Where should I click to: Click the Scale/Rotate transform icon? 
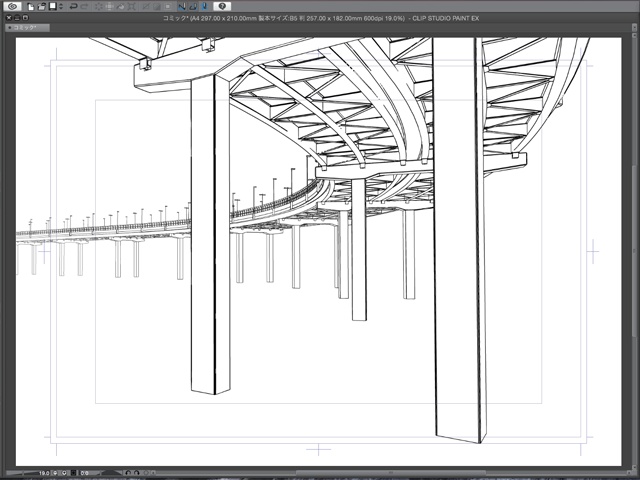click(x=131, y=6)
